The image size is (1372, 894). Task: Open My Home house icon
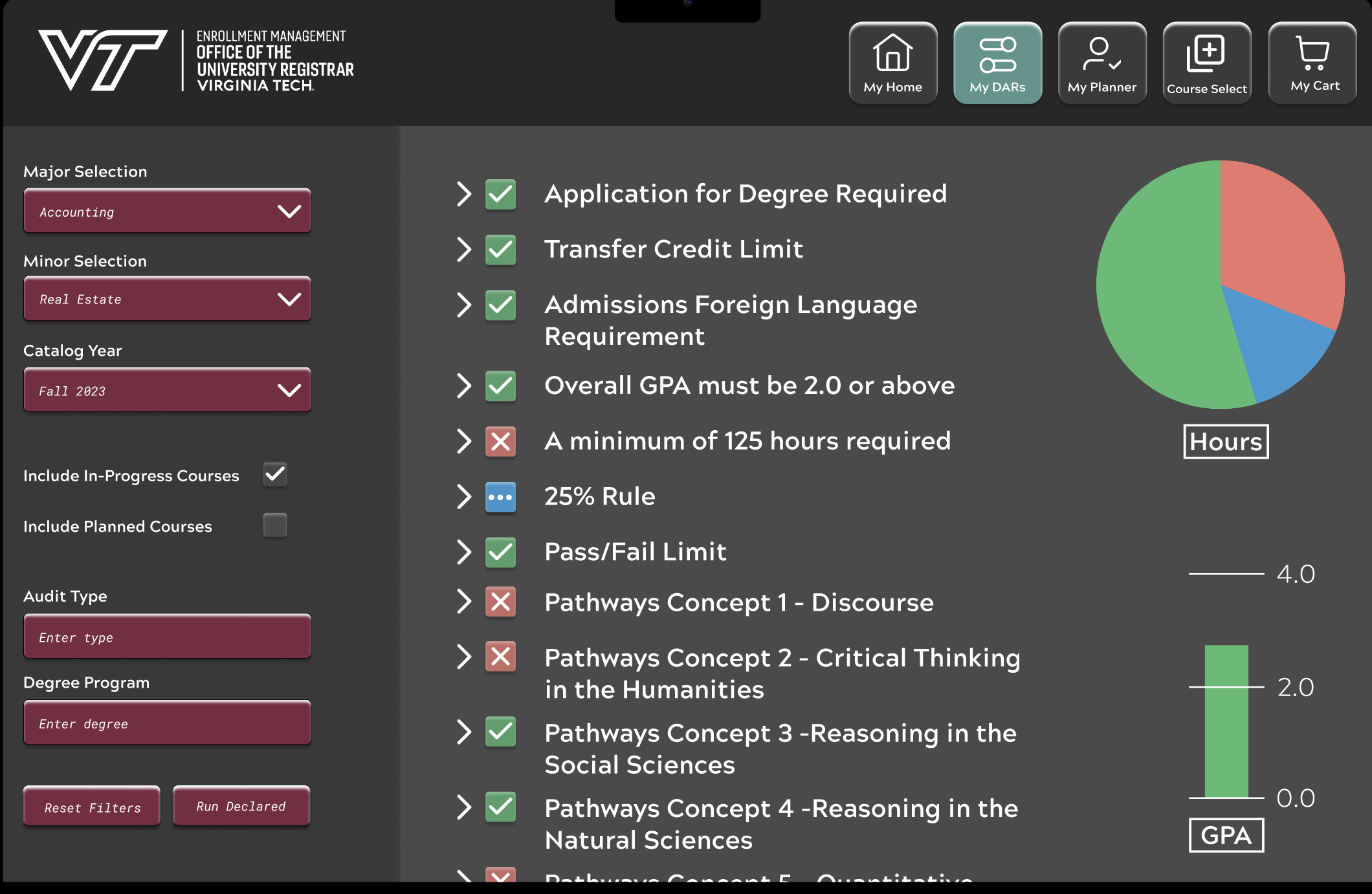point(892,54)
